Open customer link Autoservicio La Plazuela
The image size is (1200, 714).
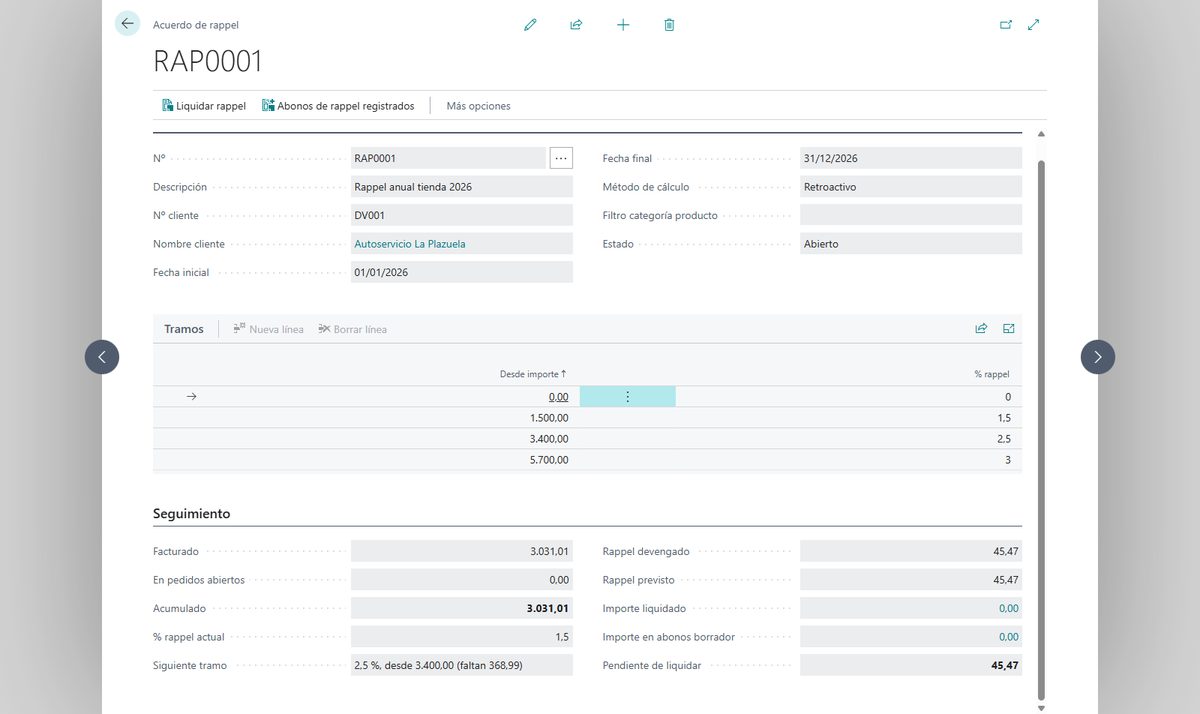click(410, 244)
